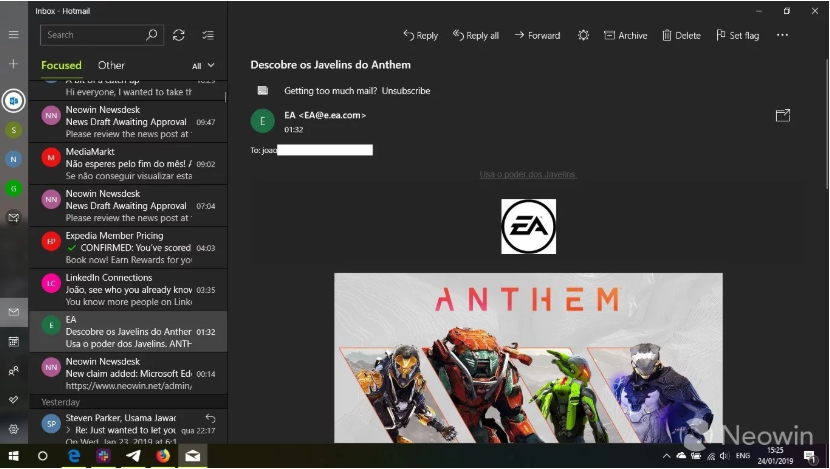This screenshot has width=830, height=469.
Task: Open Telegram from the Windows taskbar
Action: pos(133,456)
